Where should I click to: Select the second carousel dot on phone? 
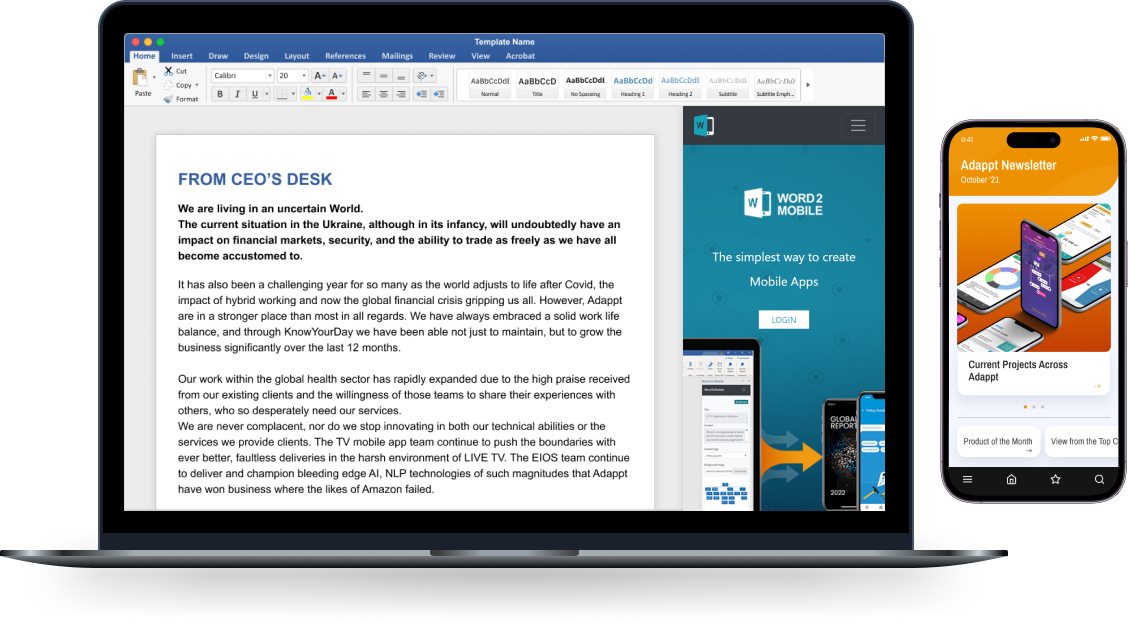[1034, 407]
